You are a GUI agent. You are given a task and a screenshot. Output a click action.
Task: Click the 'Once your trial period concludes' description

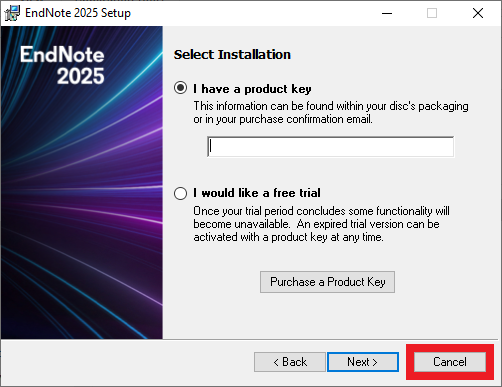[321, 224]
